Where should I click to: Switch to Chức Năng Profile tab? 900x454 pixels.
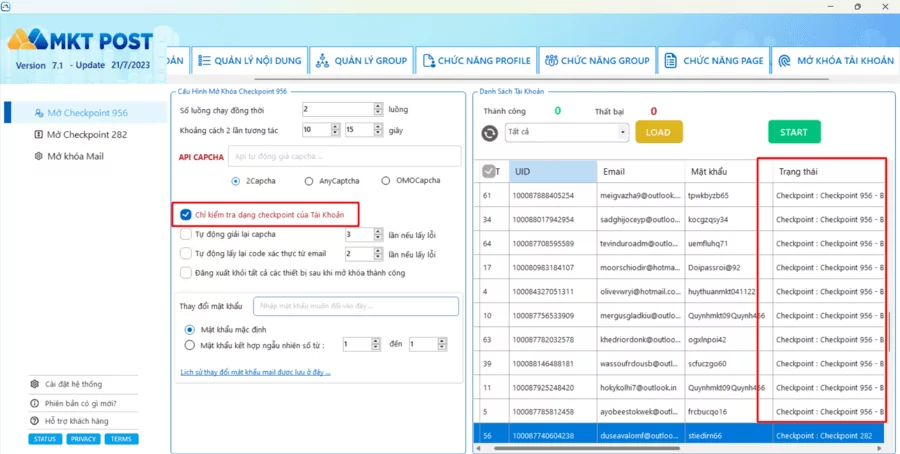476,60
